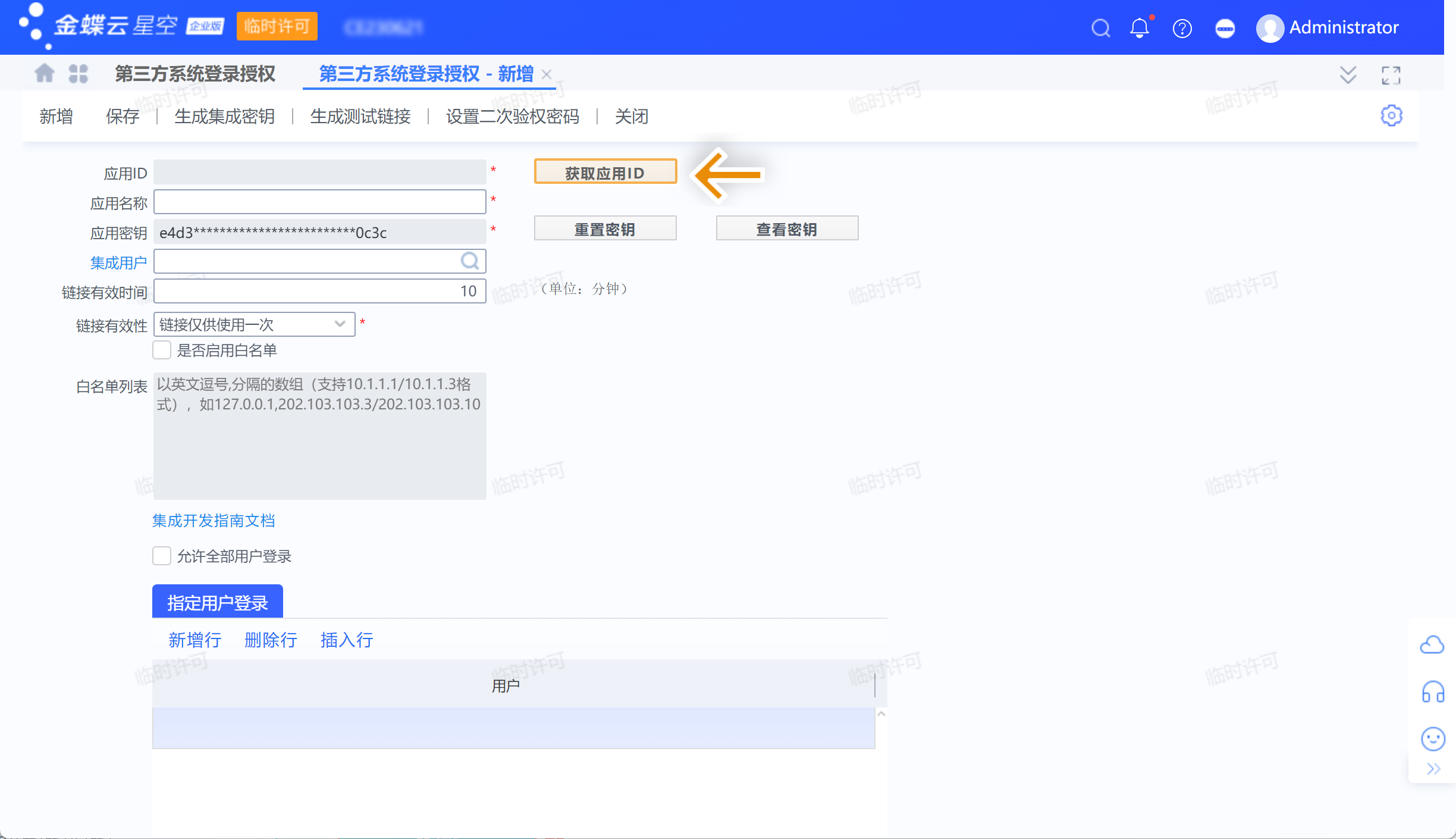Viewport: 1456px width, 839px height.
Task: Switch to 第三方系统登录授权 tab
Action: (195, 74)
